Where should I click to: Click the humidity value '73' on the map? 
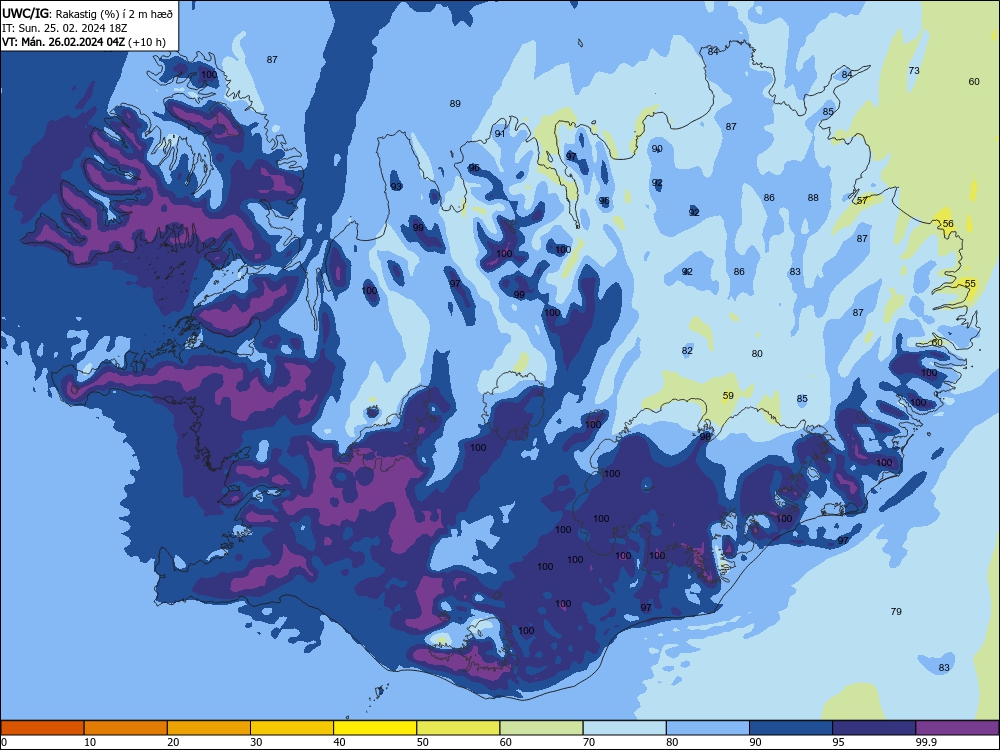click(914, 71)
